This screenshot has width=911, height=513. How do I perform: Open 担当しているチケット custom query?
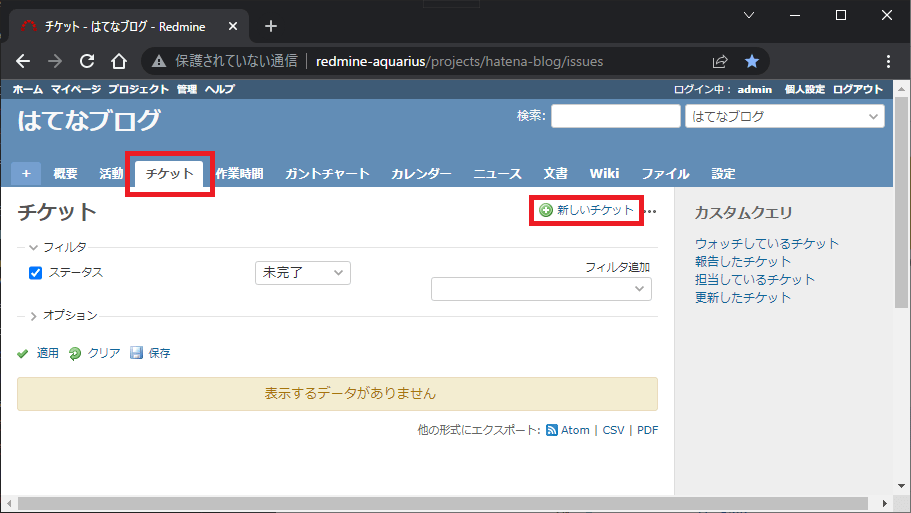click(x=755, y=280)
